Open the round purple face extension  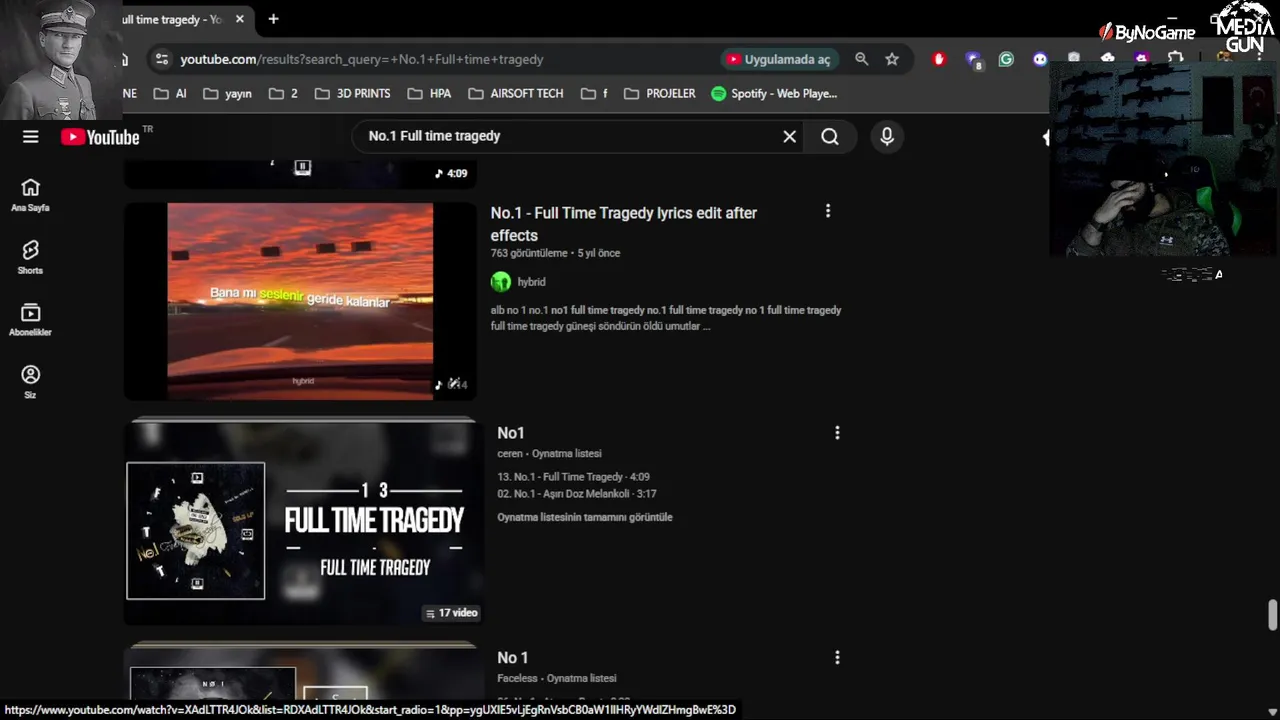click(1040, 59)
